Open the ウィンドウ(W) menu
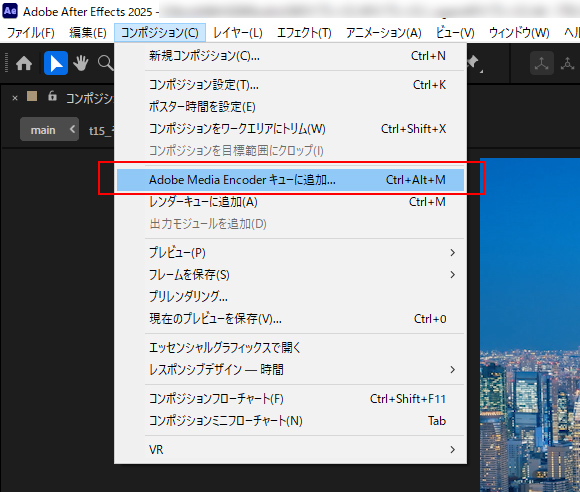Viewport: 580px width, 492px height. (x=519, y=33)
